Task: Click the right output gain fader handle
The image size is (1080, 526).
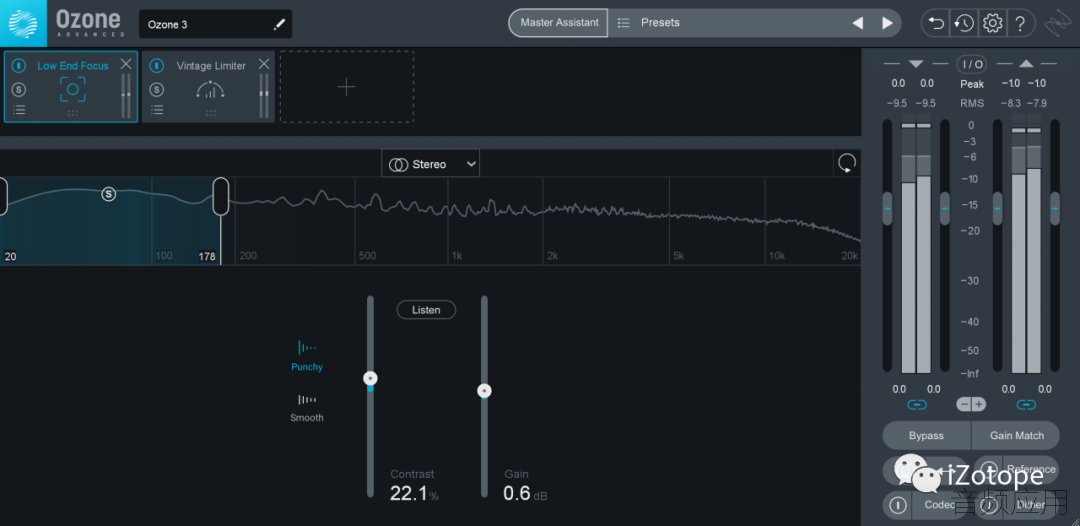Action: 1055,208
